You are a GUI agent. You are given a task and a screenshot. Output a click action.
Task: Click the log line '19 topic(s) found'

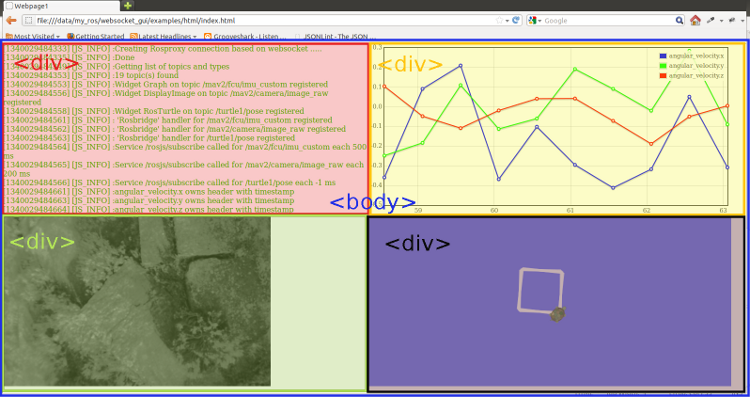click(91, 75)
